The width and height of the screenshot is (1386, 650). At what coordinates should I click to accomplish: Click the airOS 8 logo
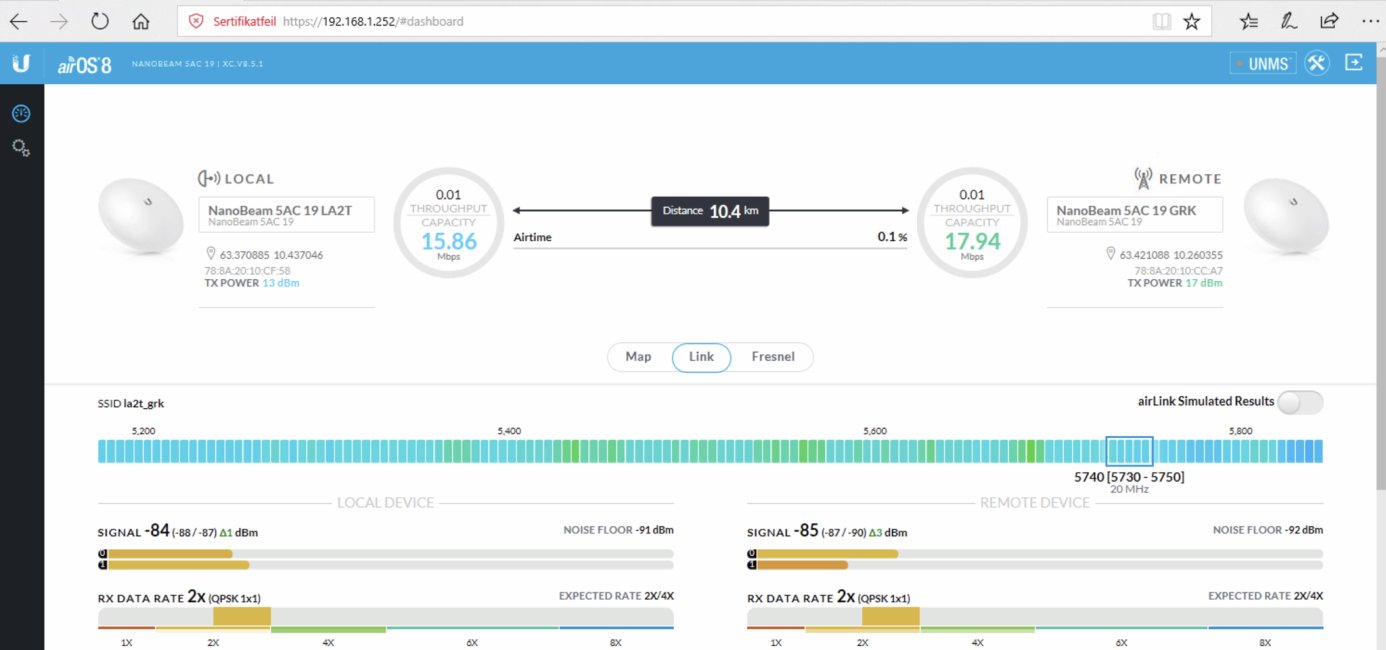[x=84, y=64]
